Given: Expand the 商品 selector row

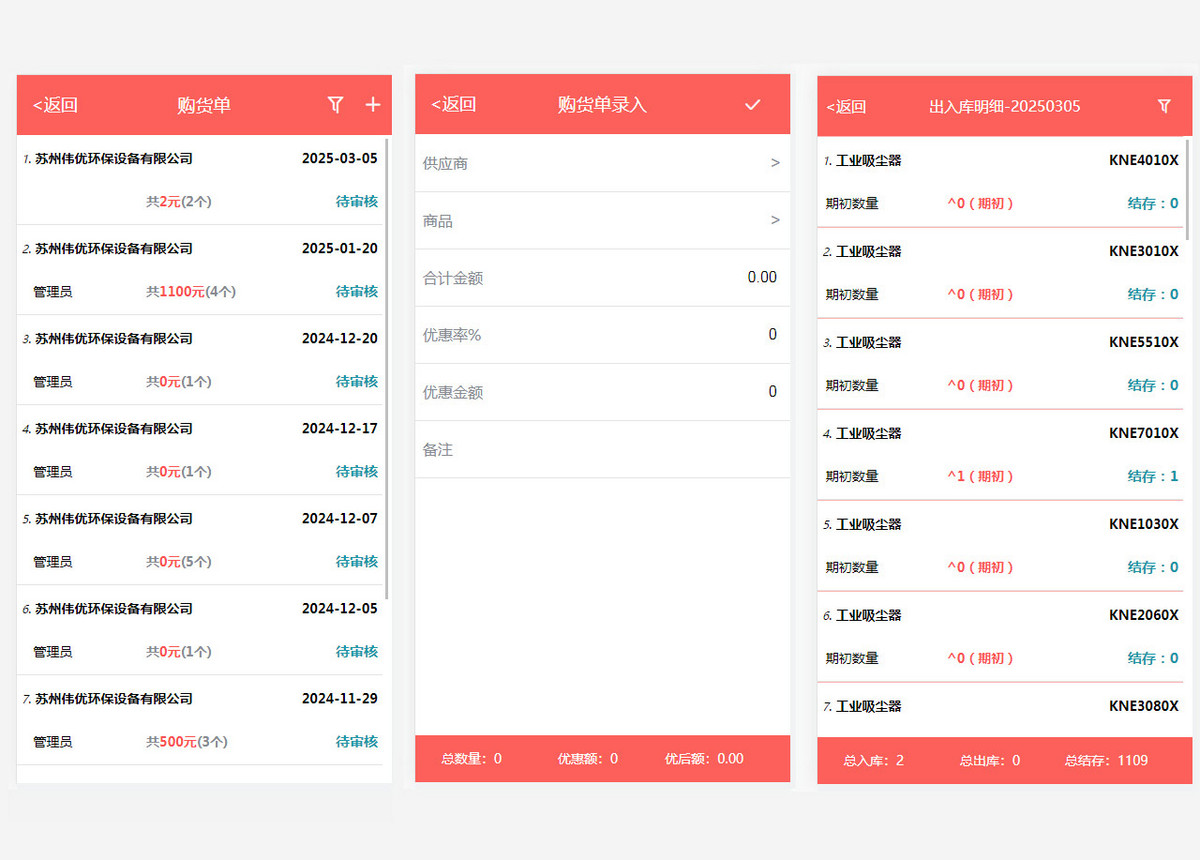Looking at the screenshot, I should tap(602, 221).
